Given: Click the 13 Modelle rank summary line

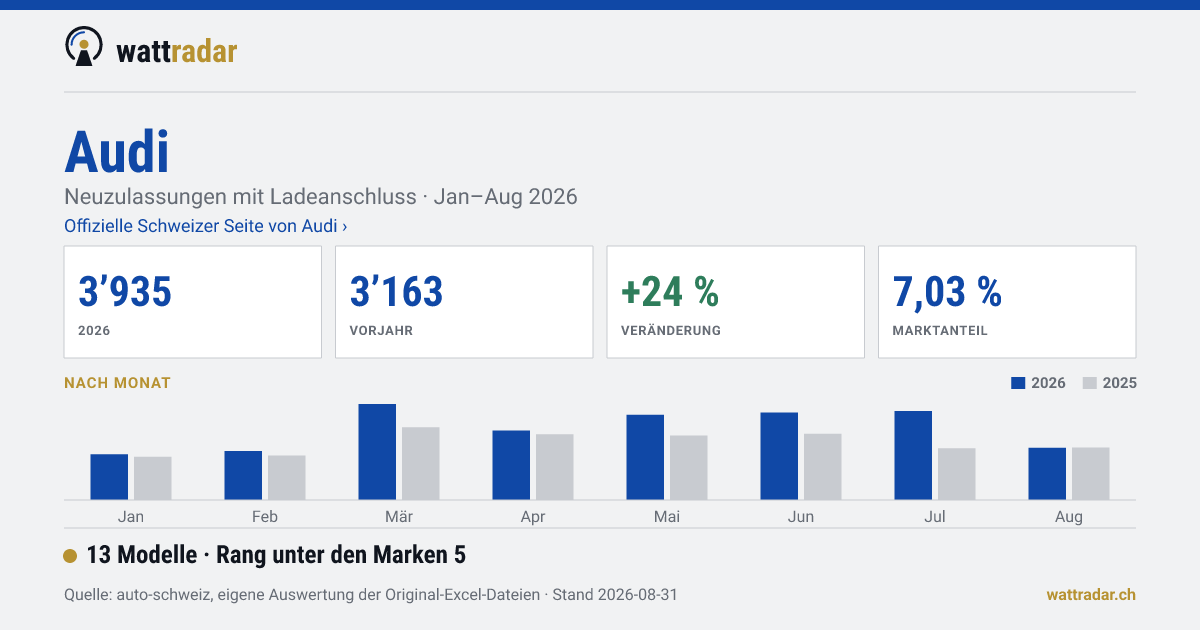Looking at the screenshot, I should pos(276,555).
